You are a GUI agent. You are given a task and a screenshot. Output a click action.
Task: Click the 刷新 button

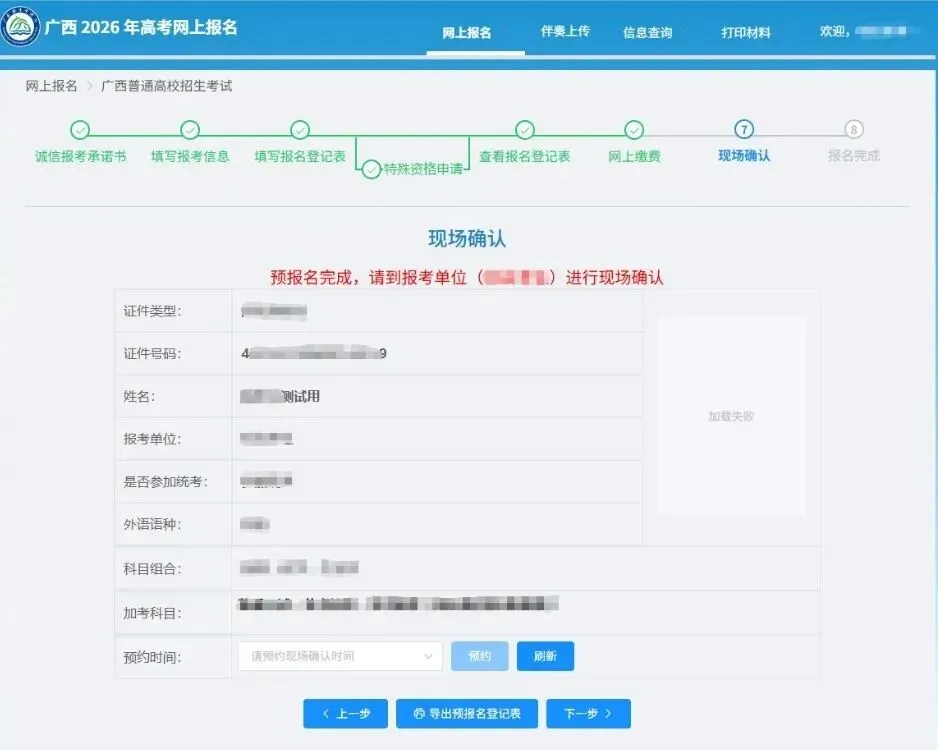(x=545, y=656)
